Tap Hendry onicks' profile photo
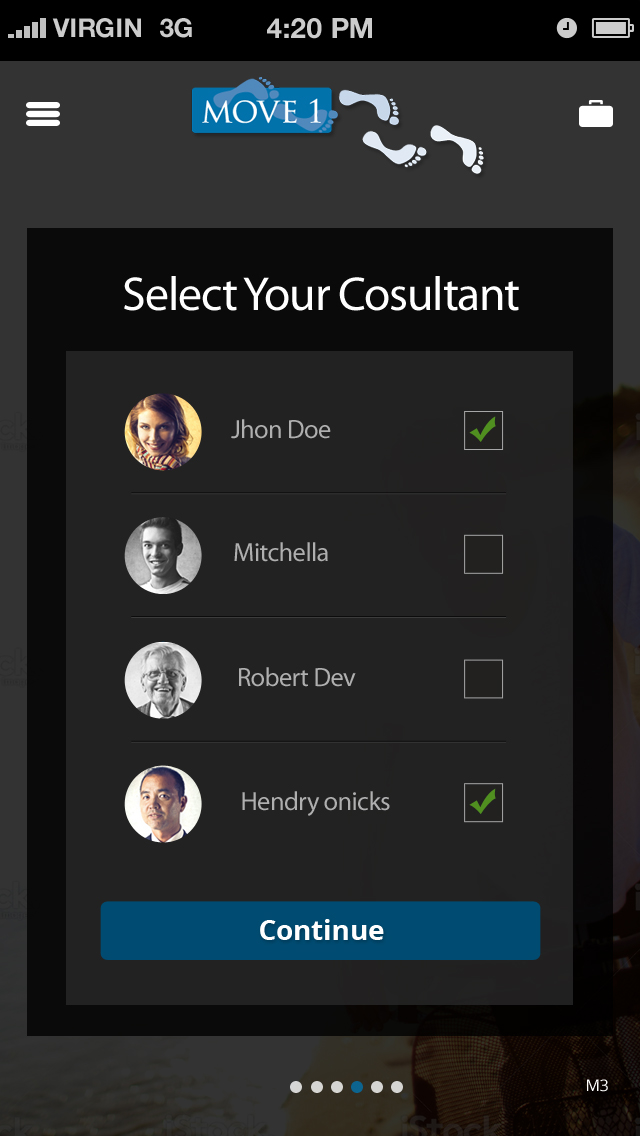This screenshot has width=640, height=1136. (x=163, y=804)
